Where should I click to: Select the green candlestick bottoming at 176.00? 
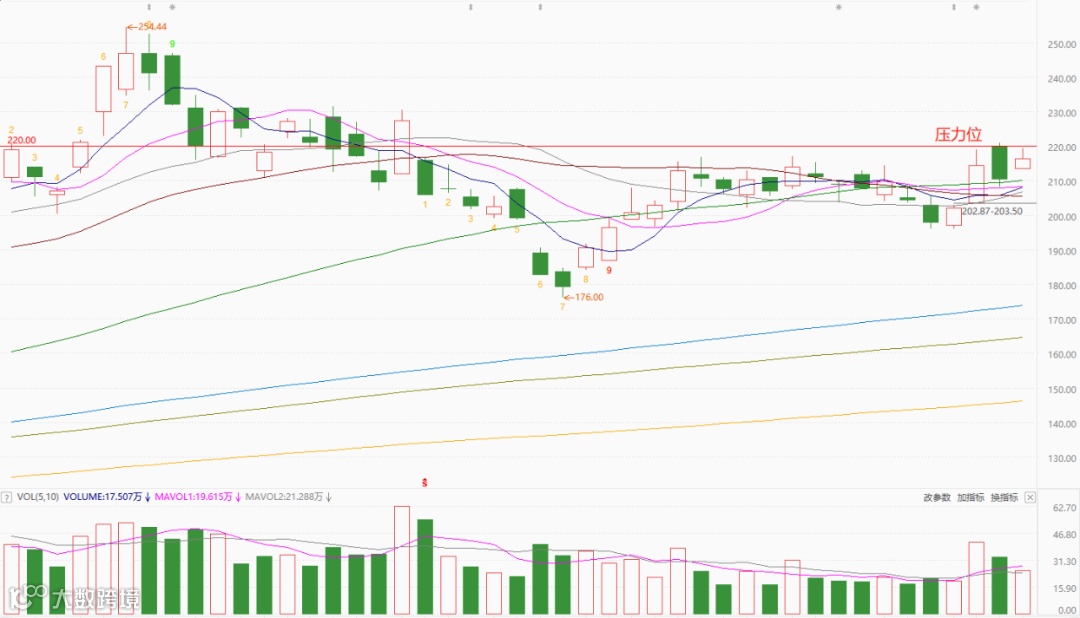(x=563, y=279)
